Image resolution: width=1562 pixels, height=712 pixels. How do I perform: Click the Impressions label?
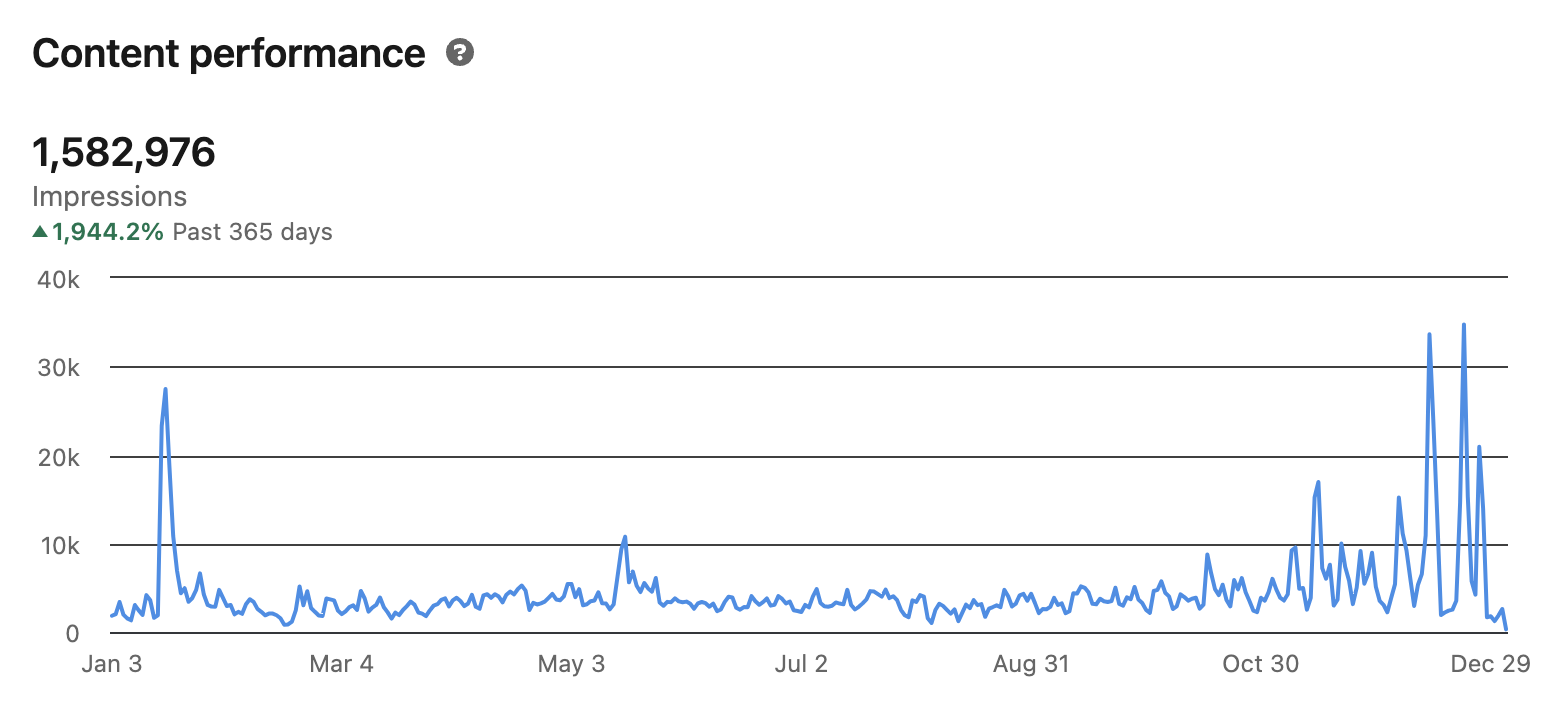tap(110, 196)
